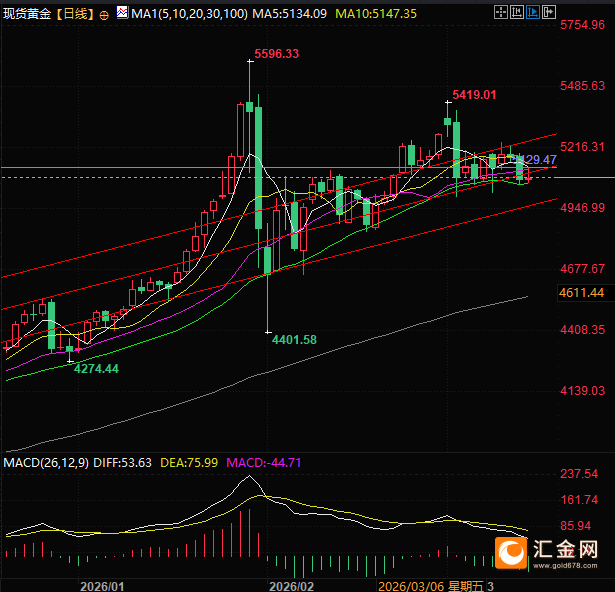Toggle the crosshair cursor icon
Viewport: 615px width, 592px height.
501,12
